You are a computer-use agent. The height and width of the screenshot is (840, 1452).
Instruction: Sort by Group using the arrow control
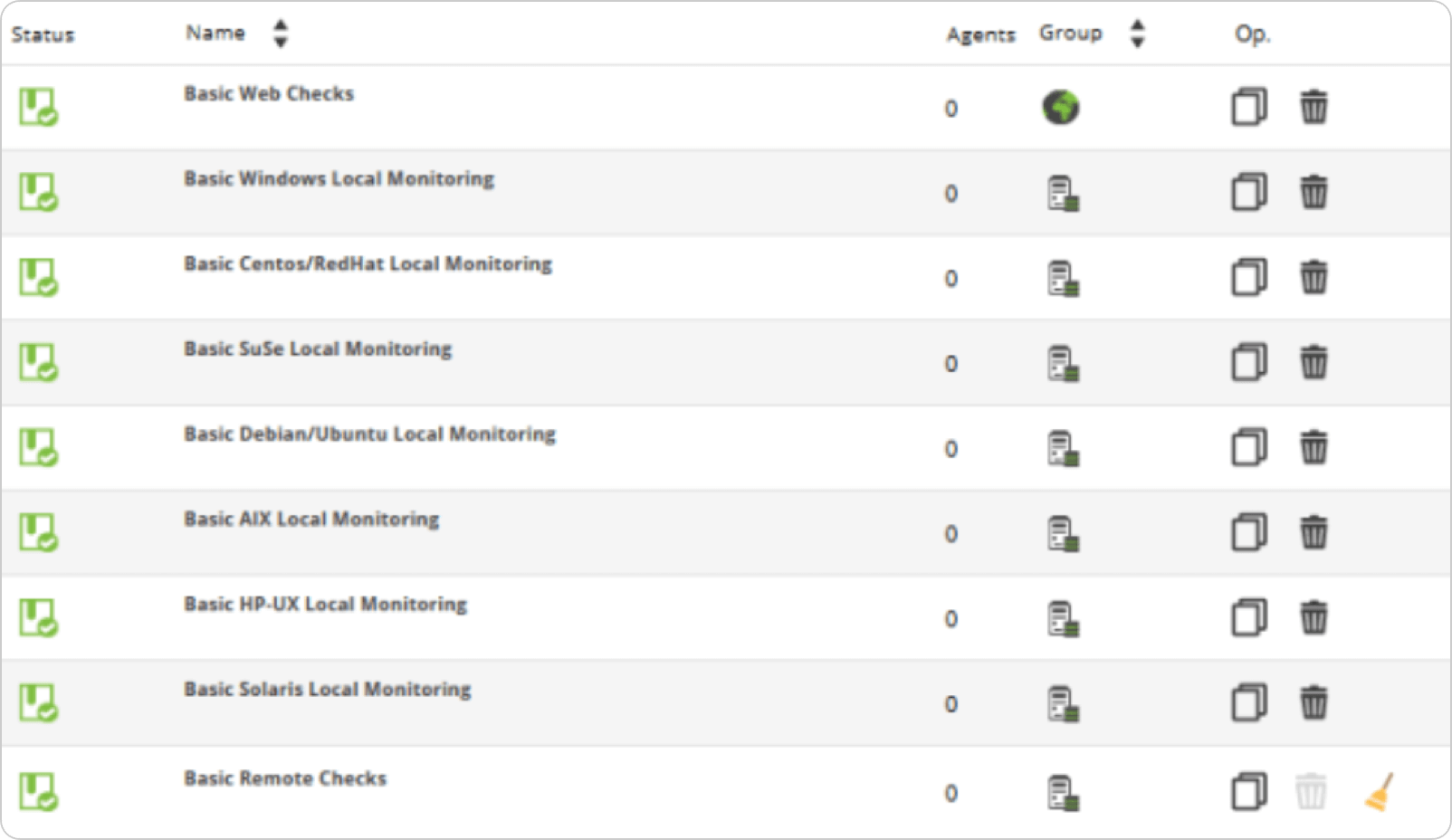pyautogui.click(x=1138, y=33)
